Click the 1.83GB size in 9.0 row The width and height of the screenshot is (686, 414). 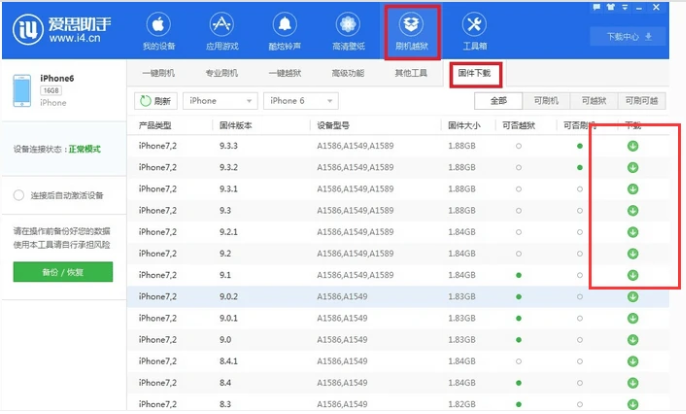(462, 340)
